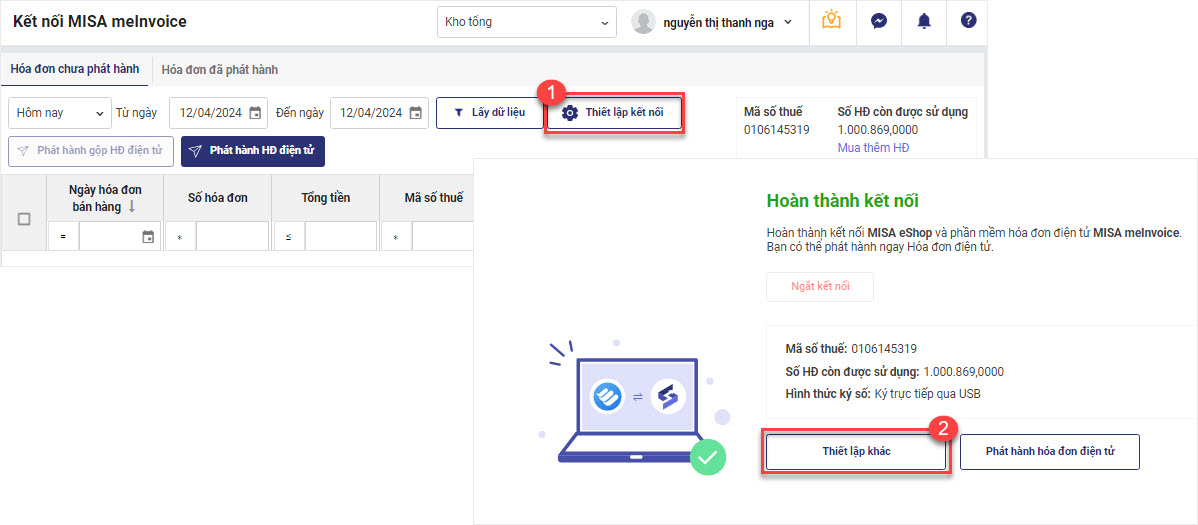Screen dimensions: 1198x525
Task: Sort by Ngày hóa đơn bán hàng arrow
Action: 132,206
